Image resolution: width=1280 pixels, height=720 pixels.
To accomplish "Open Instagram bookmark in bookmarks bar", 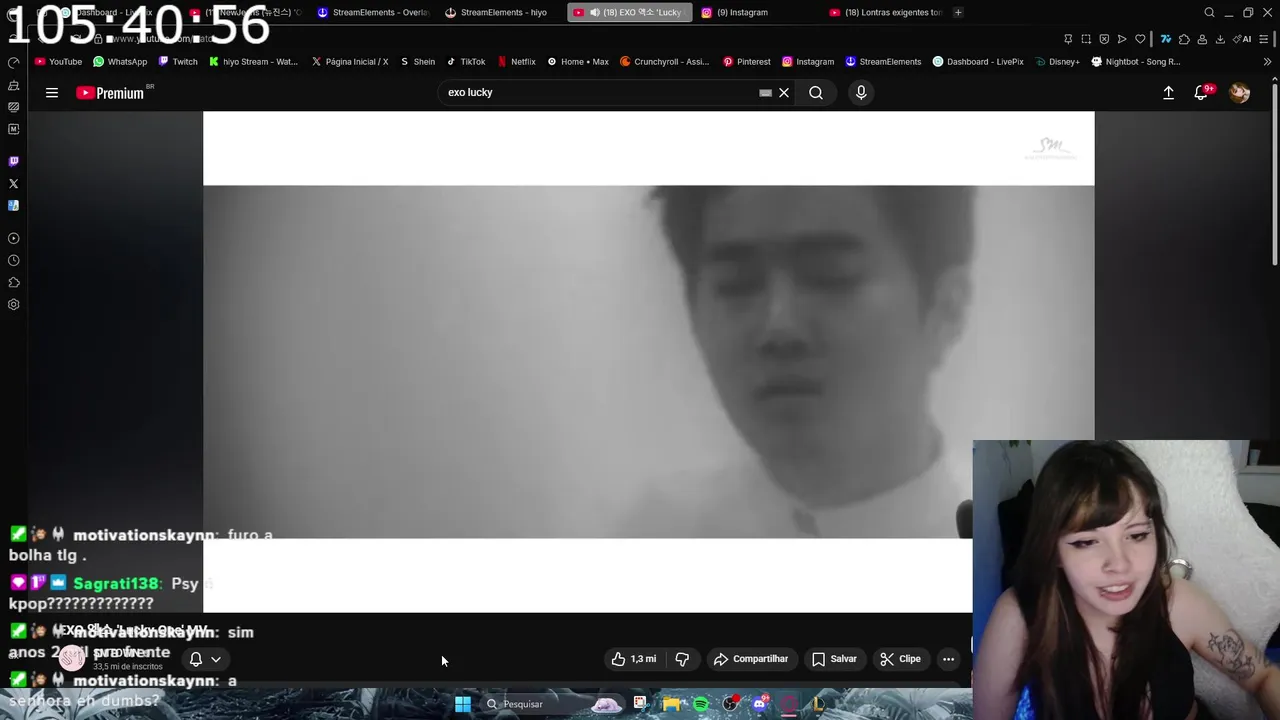I will tap(808, 61).
